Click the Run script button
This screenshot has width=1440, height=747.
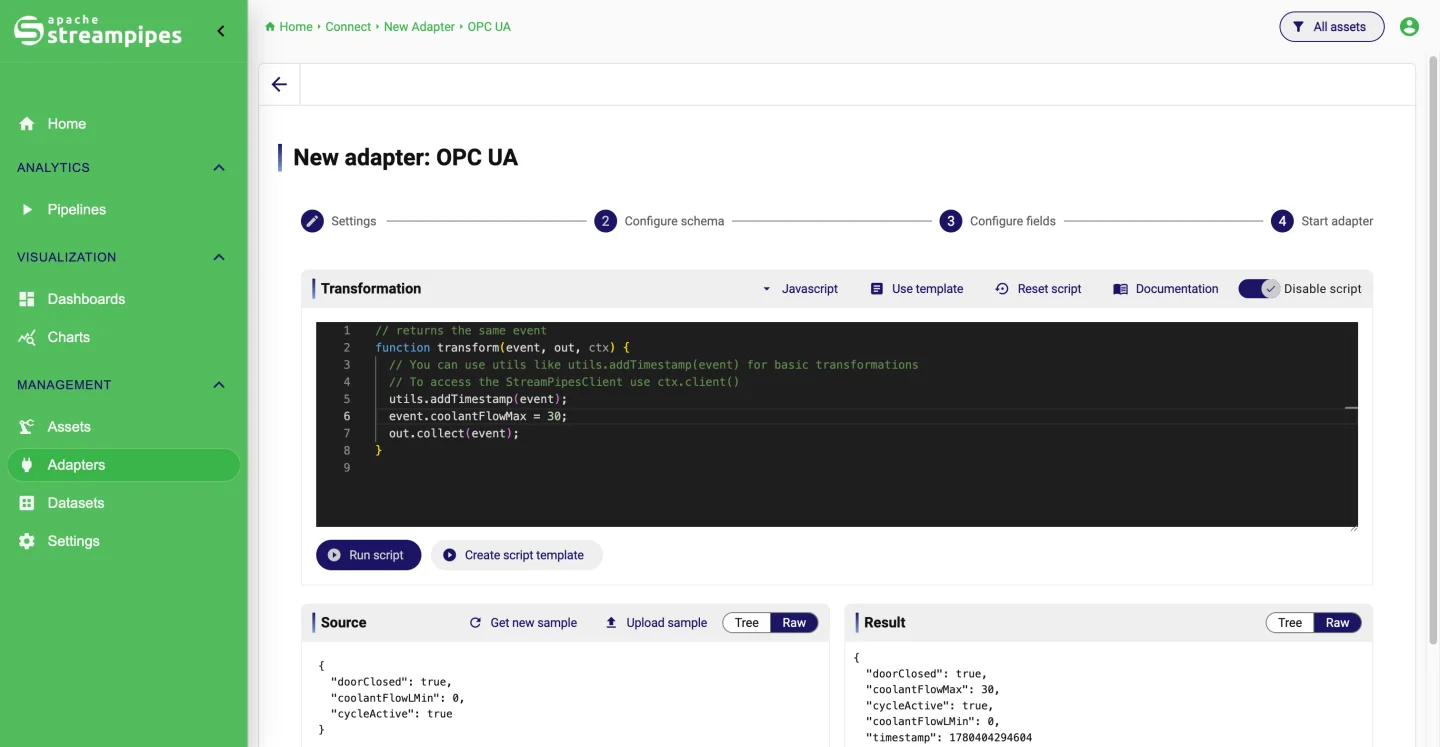tap(368, 555)
